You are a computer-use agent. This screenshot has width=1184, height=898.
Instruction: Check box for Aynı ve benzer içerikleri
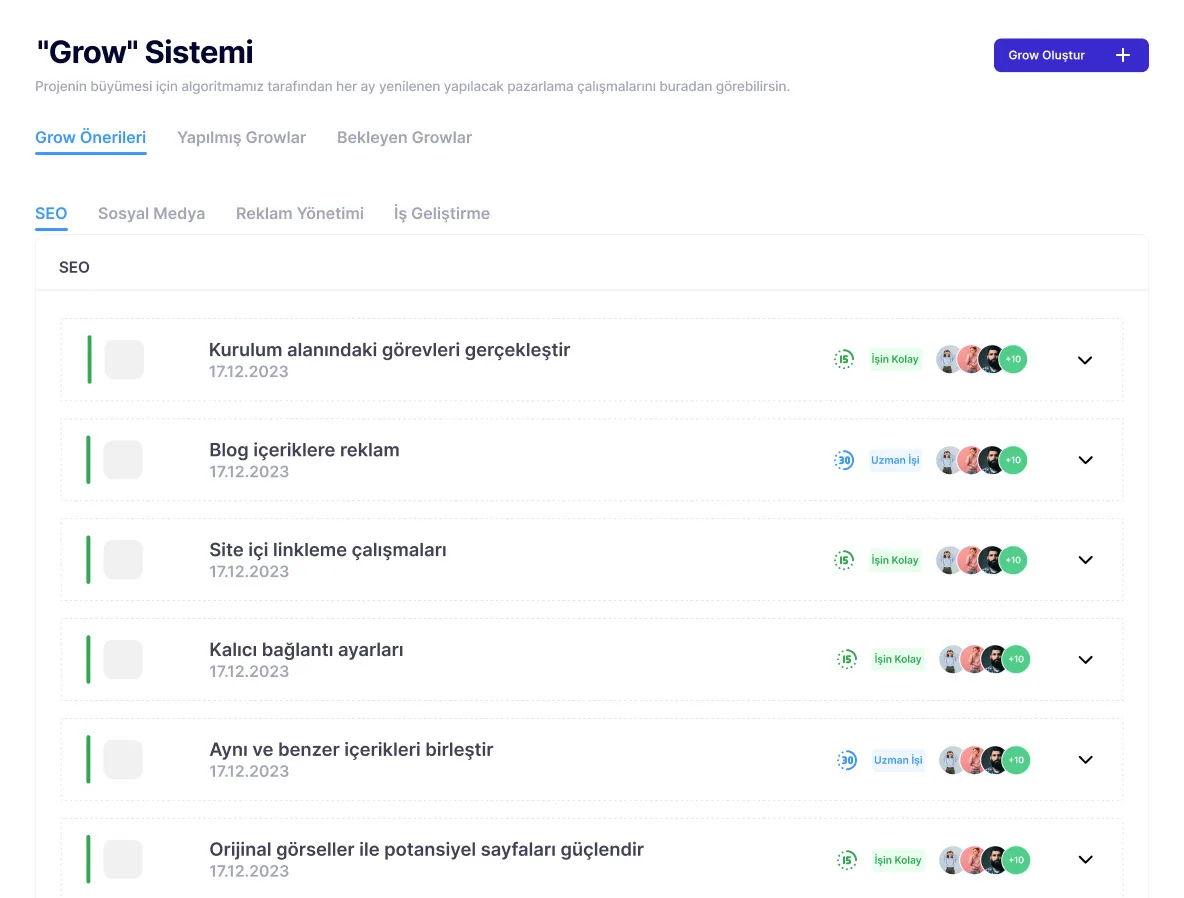pyautogui.click(x=123, y=759)
